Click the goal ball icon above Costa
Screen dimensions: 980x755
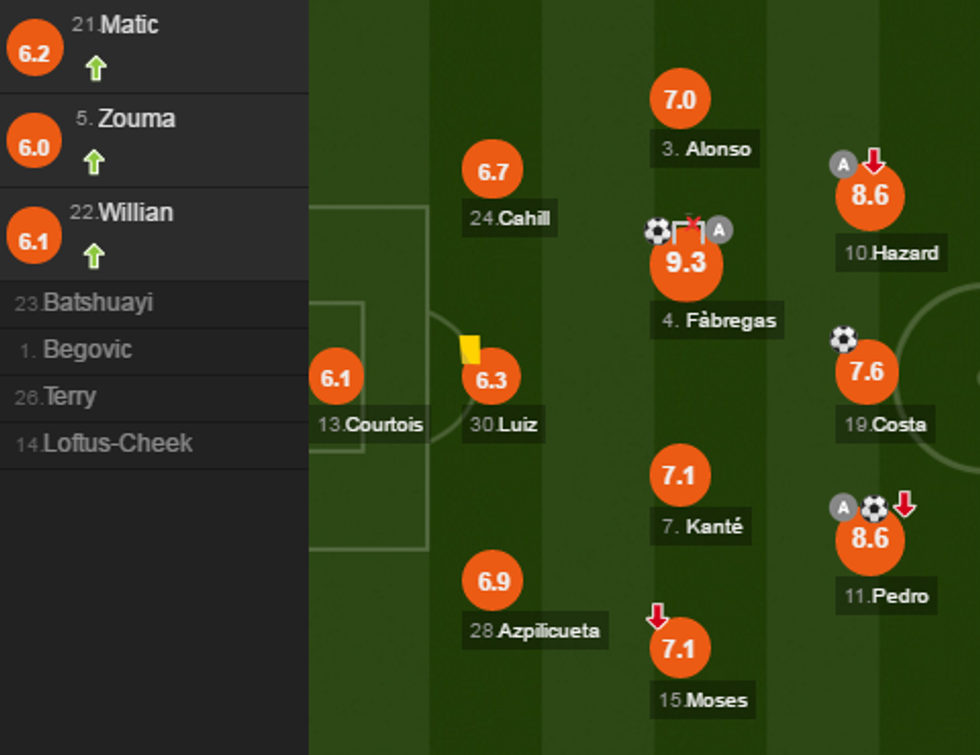(x=843, y=339)
